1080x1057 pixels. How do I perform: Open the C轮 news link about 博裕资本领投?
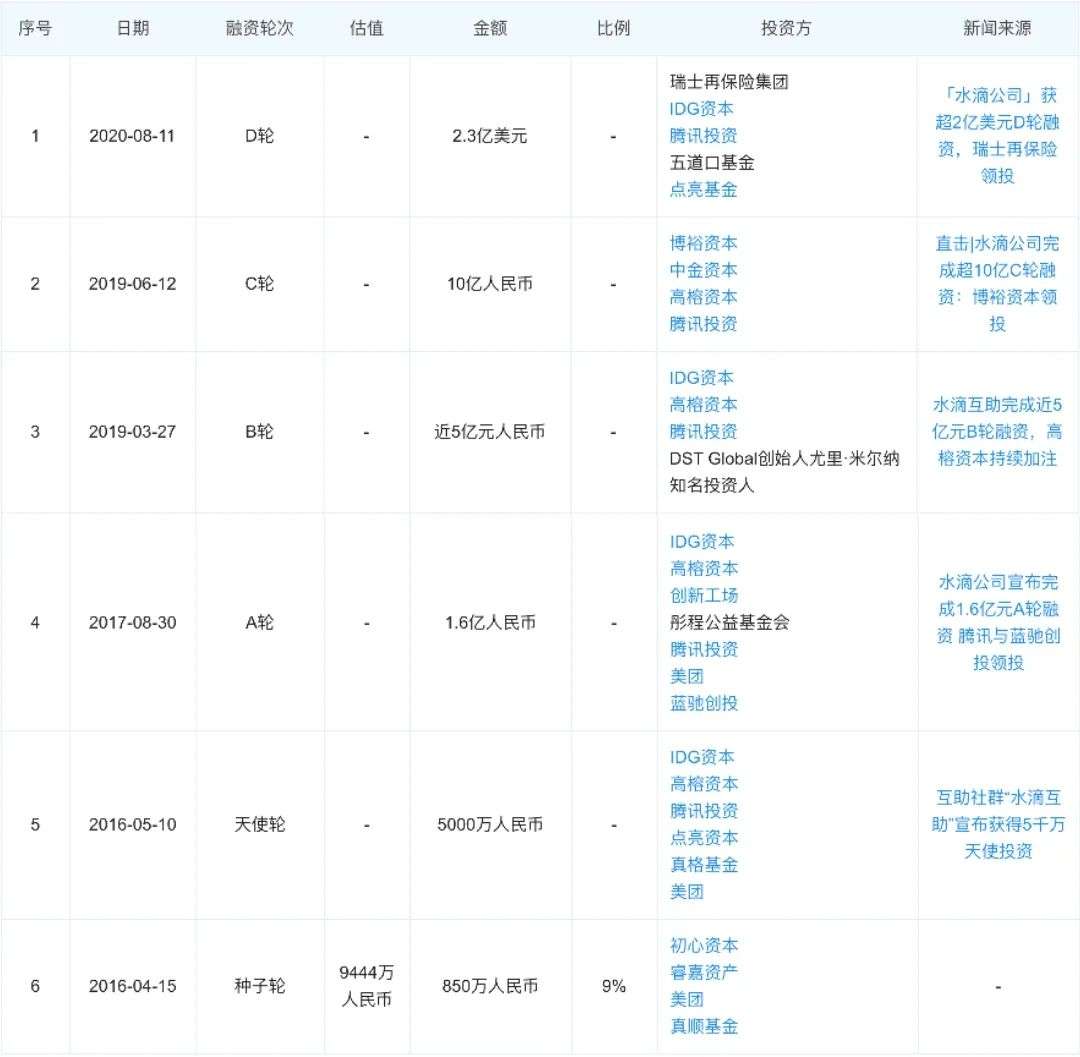[997, 284]
